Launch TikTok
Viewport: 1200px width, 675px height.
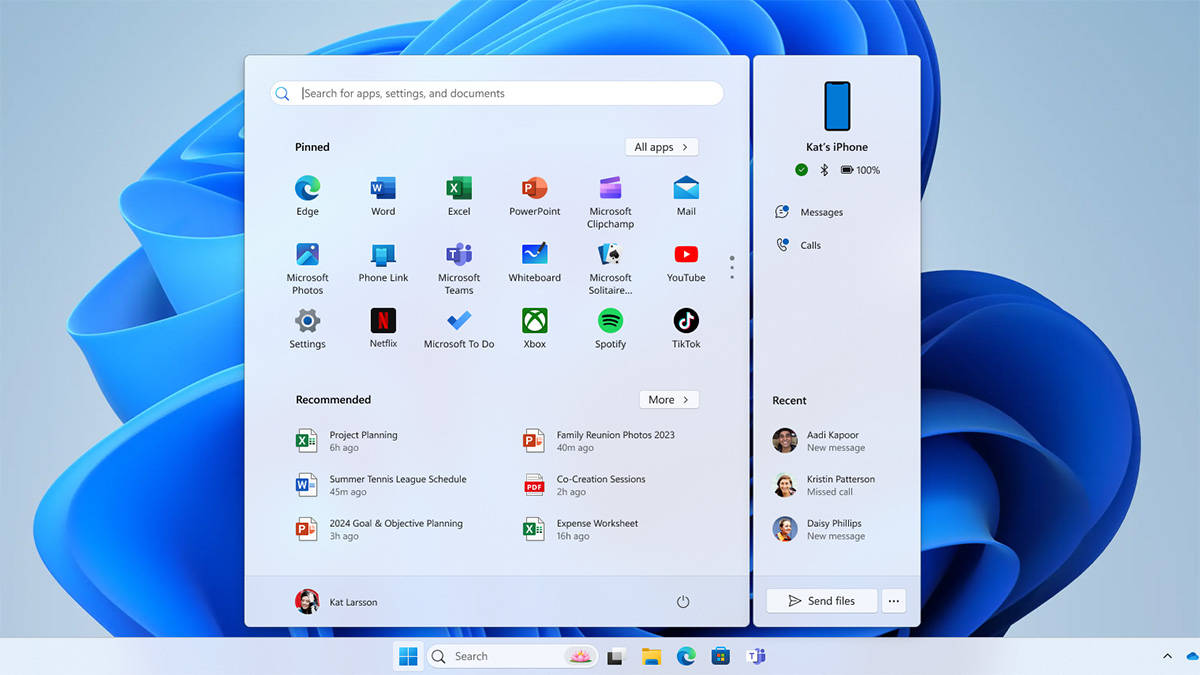click(x=686, y=328)
